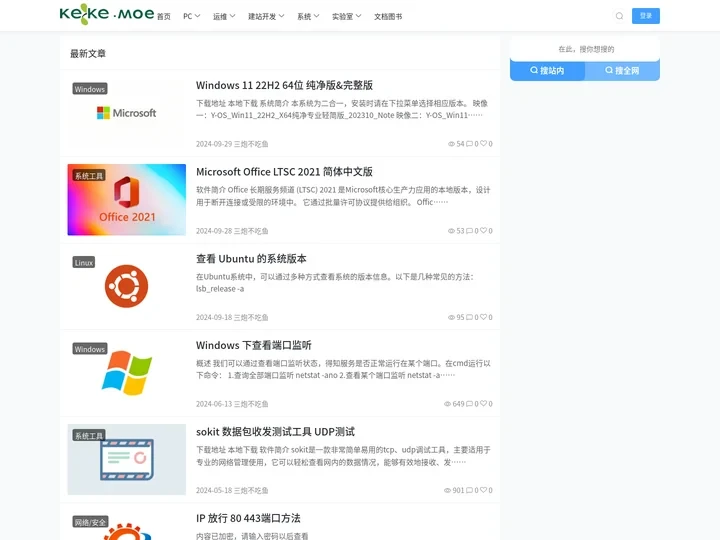Click the views eye icon on sokit article
This screenshot has height=540, width=720.
tap(447, 490)
